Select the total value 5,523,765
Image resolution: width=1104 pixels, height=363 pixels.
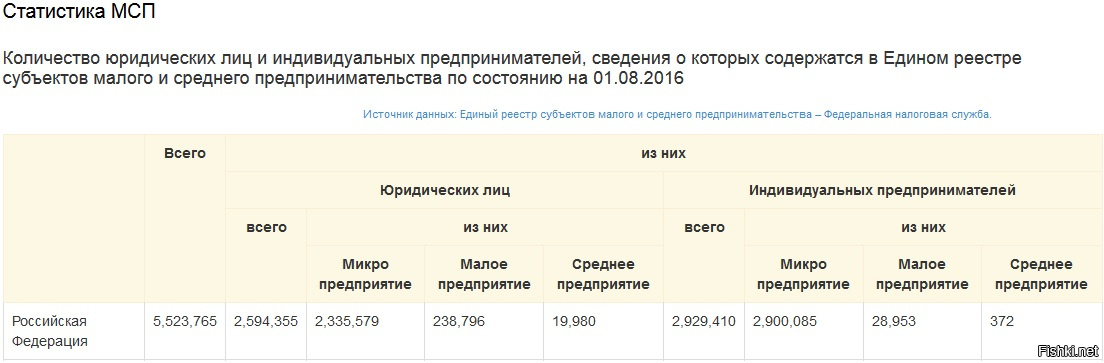[185, 321]
